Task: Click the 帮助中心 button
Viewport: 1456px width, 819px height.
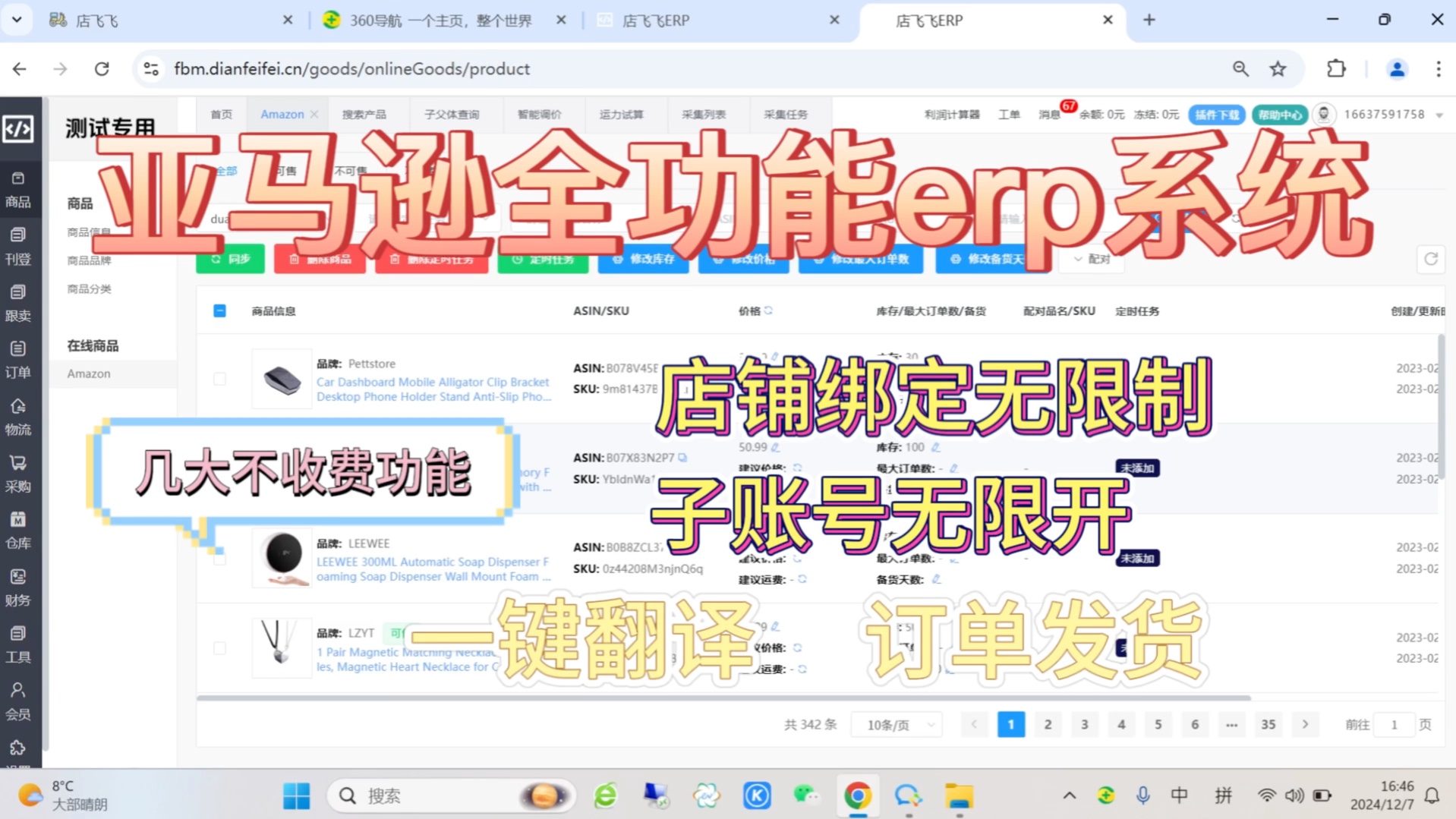Action: pos(1280,115)
